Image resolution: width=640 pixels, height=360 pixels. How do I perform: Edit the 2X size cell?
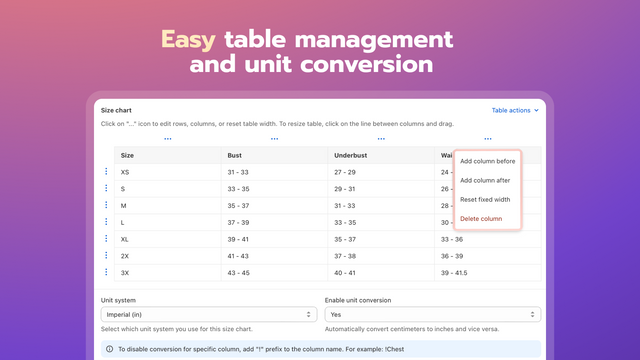coord(168,256)
